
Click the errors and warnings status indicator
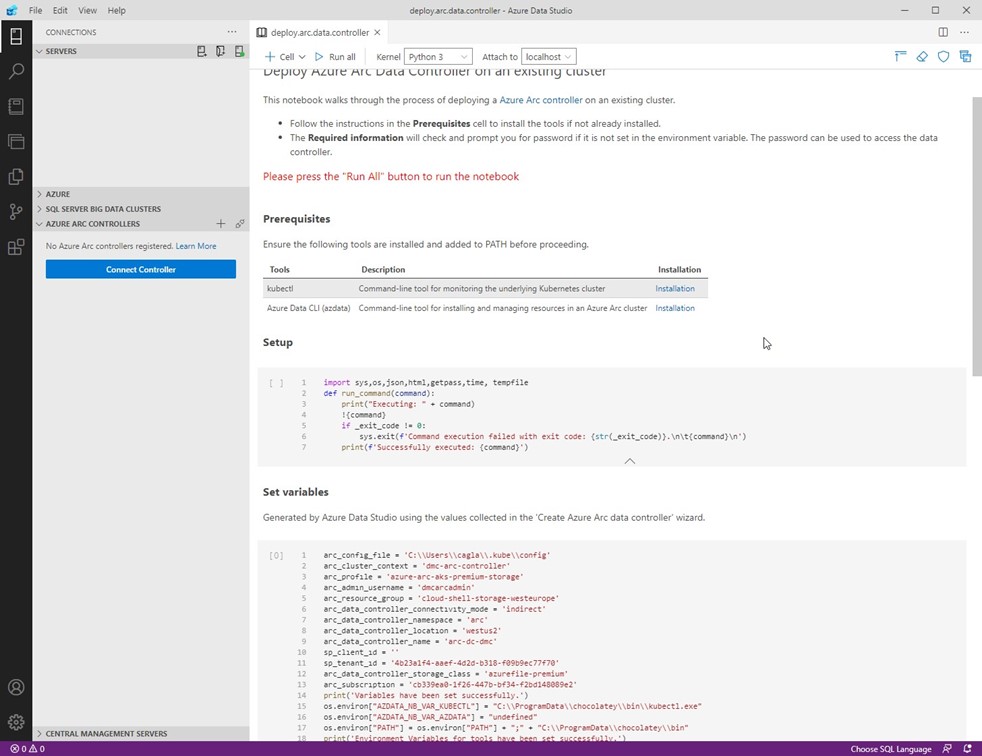tap(28, 748)
